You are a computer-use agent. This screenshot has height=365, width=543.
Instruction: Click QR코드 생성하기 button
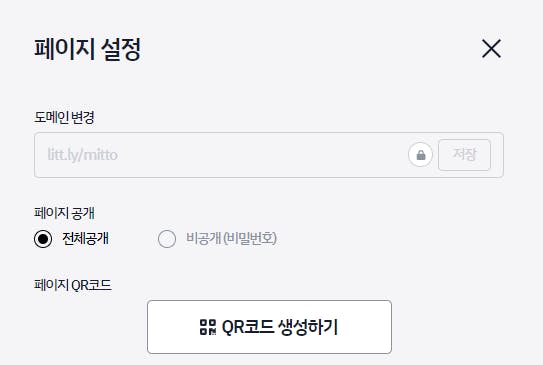(269, 327)
